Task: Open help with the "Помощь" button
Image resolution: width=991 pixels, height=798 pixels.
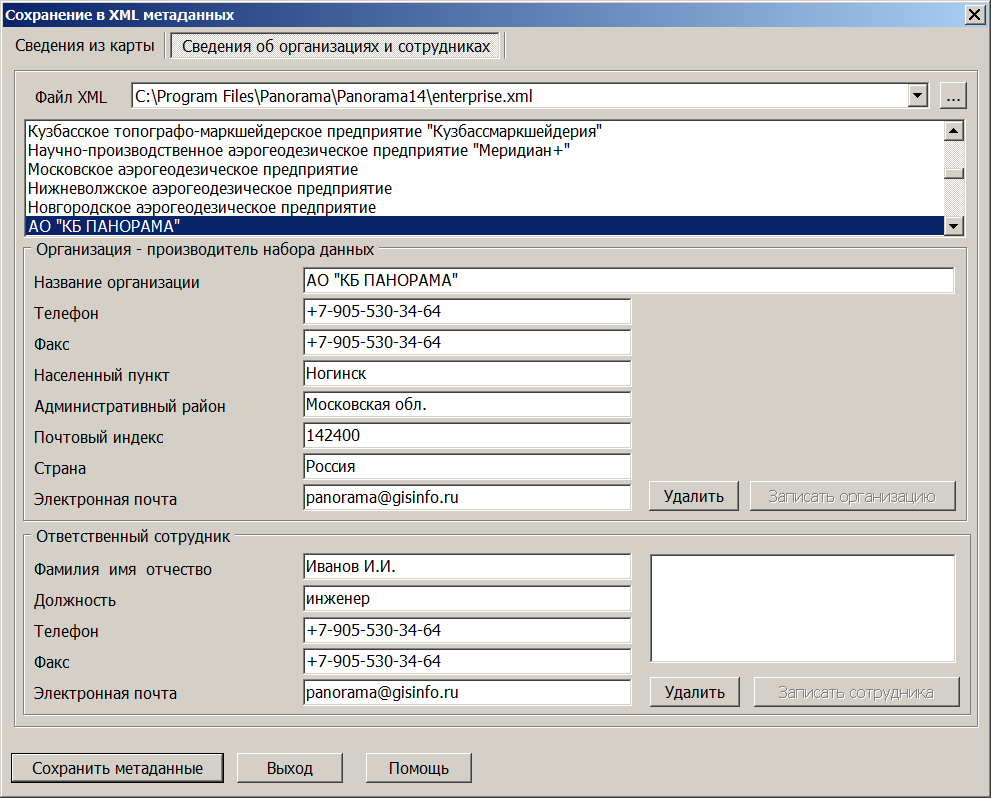Action: [418, 768]
